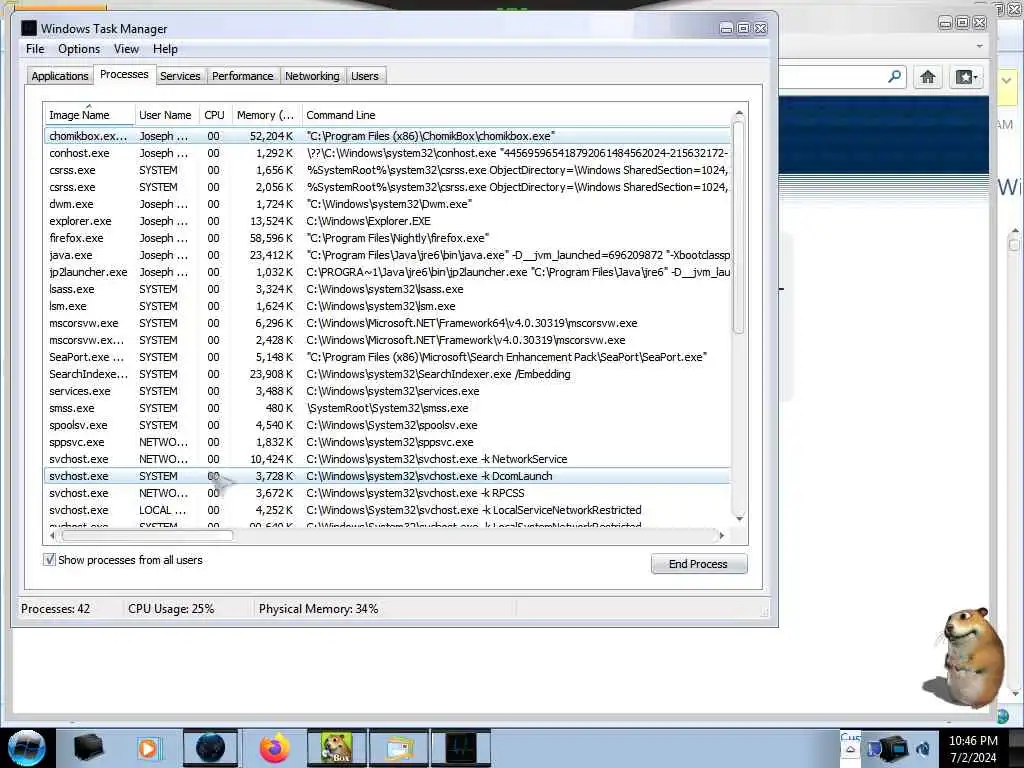Expand the Firefox list all tabs arrow
This screenshot has height=768, width=1024.
pyautogui.click(x=979, y=46)
